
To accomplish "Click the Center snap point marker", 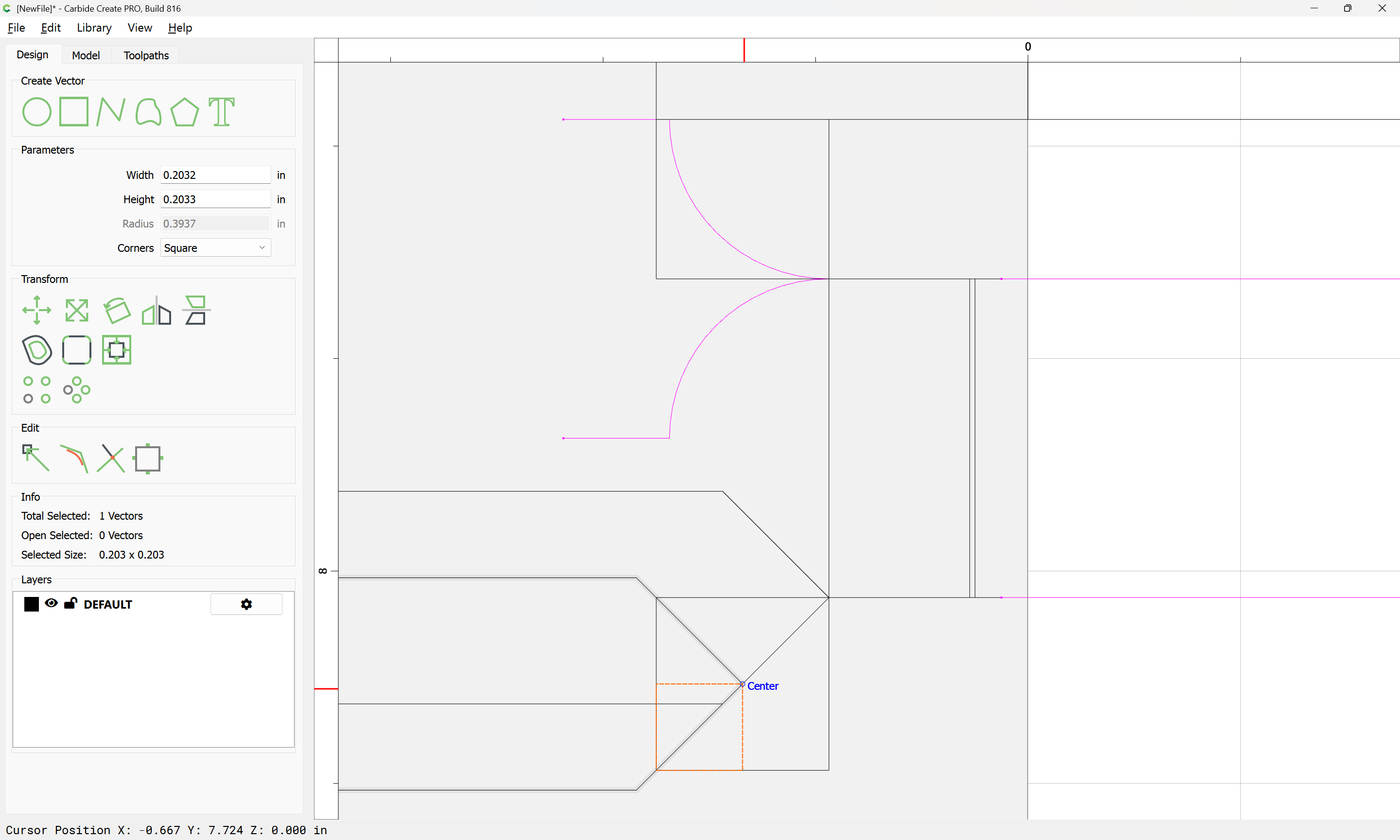I will point(742,684).
